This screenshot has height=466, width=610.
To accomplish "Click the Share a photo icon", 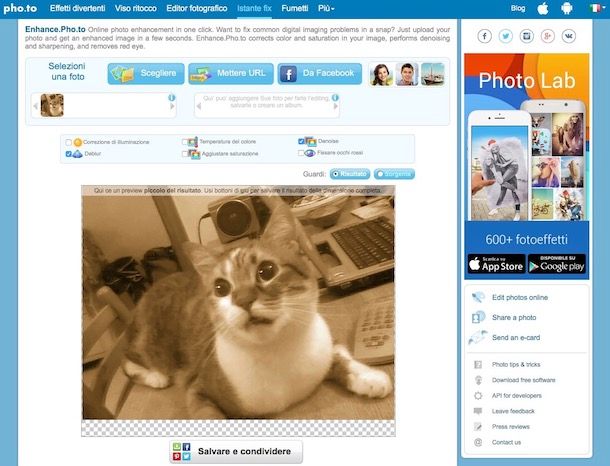I will (x=478, y=317).
